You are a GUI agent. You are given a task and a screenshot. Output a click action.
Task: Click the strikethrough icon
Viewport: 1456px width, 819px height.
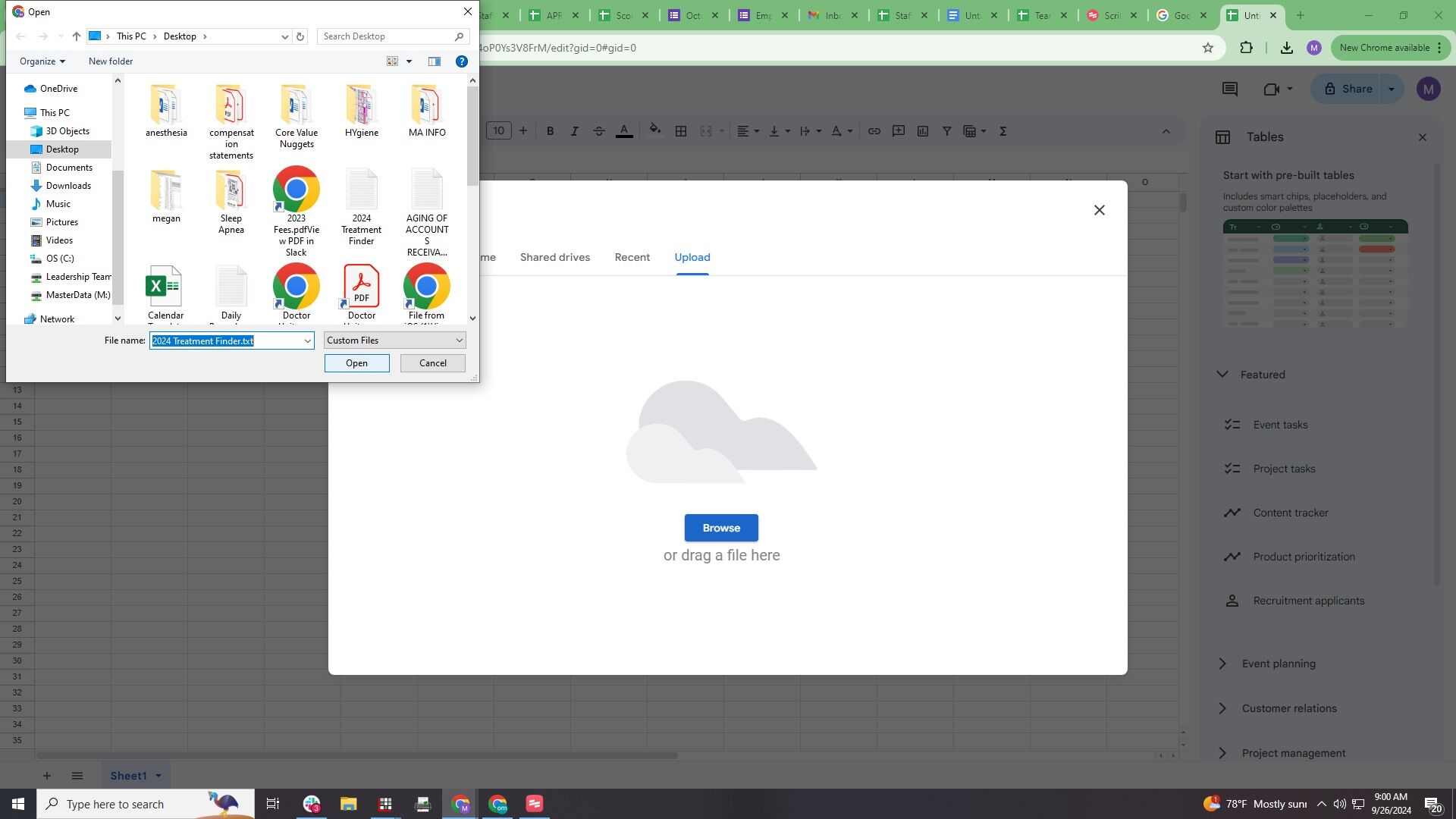point(598,131)
